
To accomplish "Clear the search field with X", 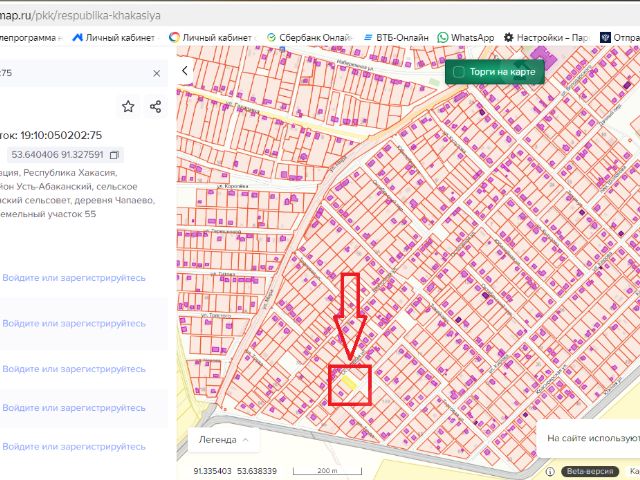I will coord(156,73).
